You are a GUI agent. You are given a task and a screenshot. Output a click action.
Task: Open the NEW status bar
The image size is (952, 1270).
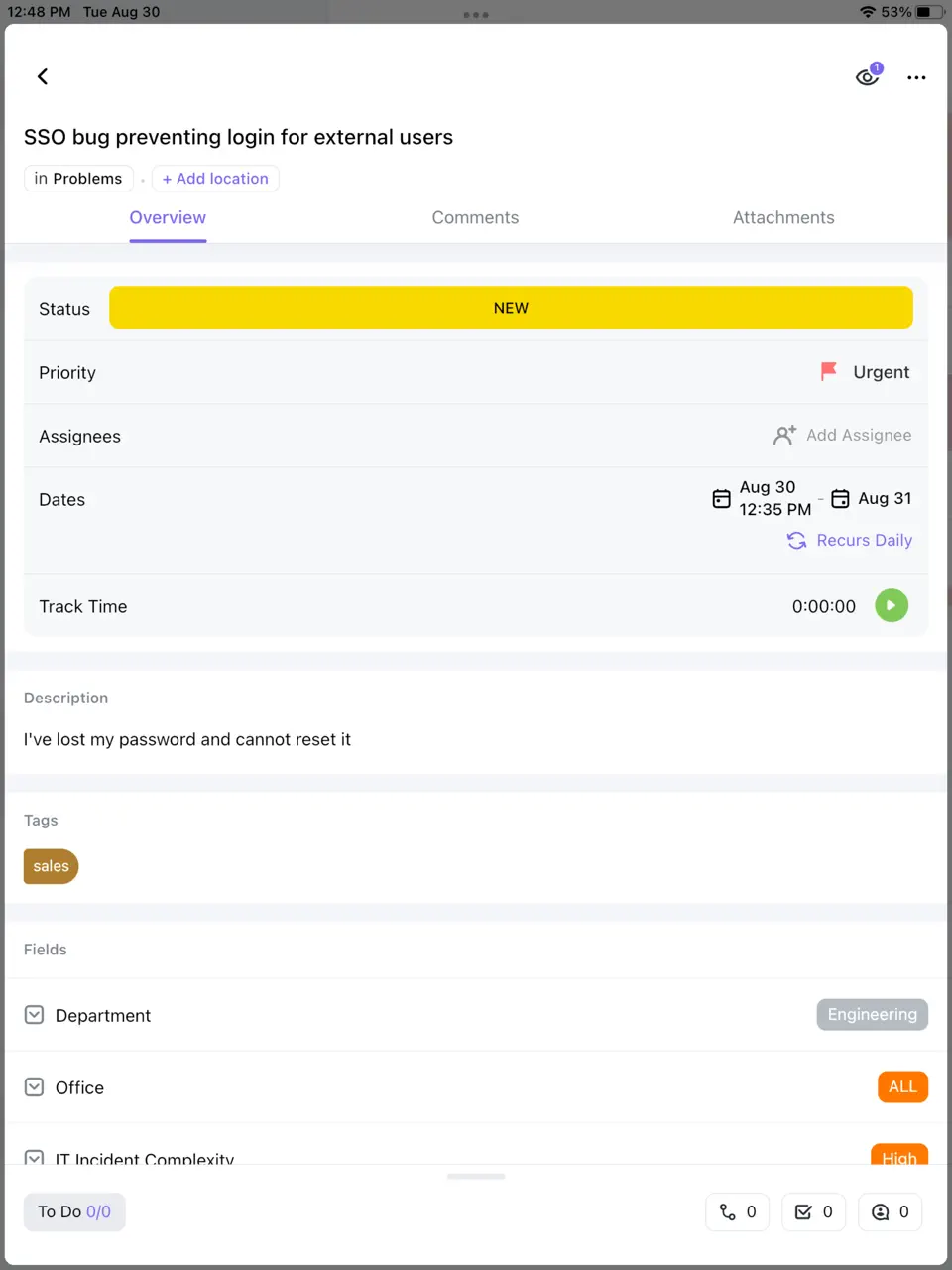pyautogui.click(x=511, y=308)
